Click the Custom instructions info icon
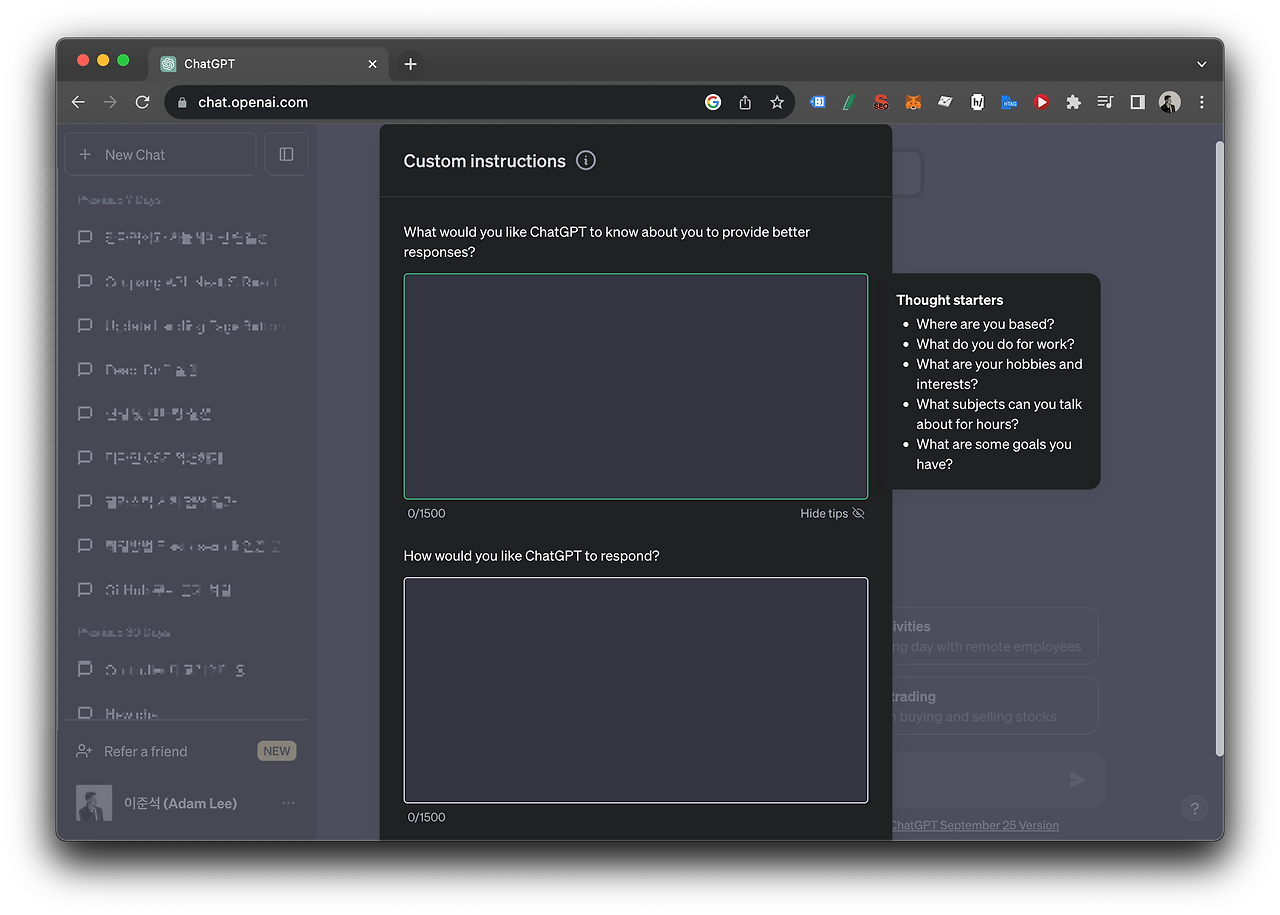1280x915 pixels. coord(586,160)
